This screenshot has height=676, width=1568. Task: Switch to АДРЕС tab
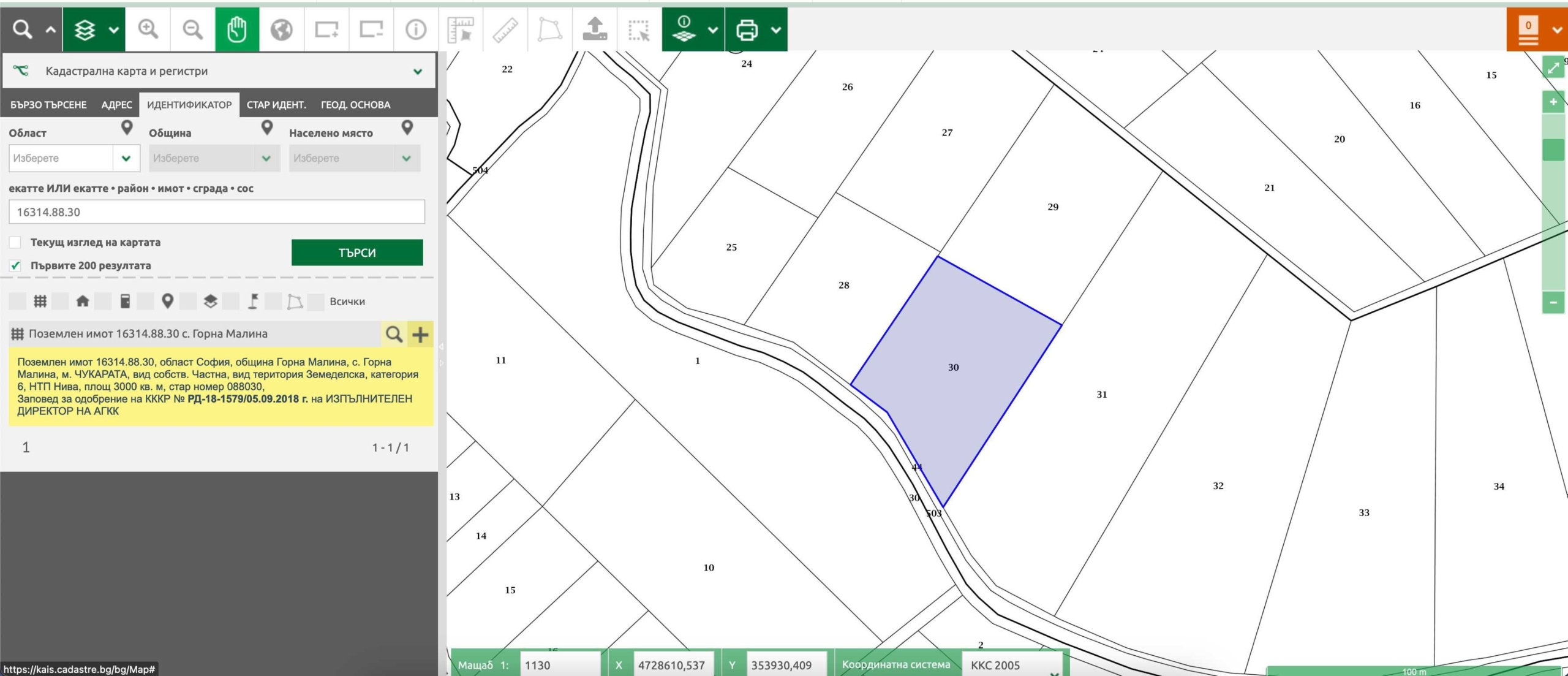[x=116, y=105]
